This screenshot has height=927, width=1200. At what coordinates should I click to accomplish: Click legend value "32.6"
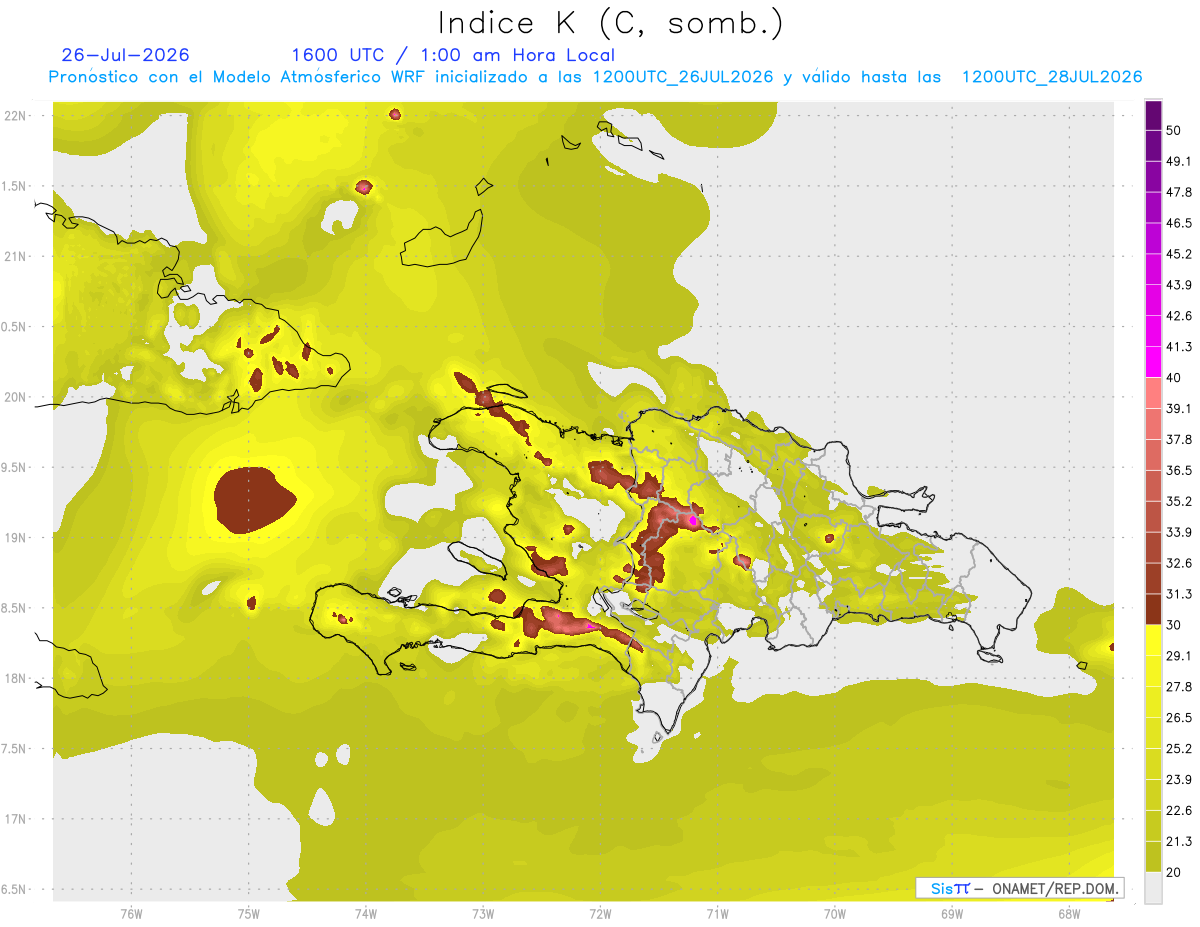(x=1179, y=563)
